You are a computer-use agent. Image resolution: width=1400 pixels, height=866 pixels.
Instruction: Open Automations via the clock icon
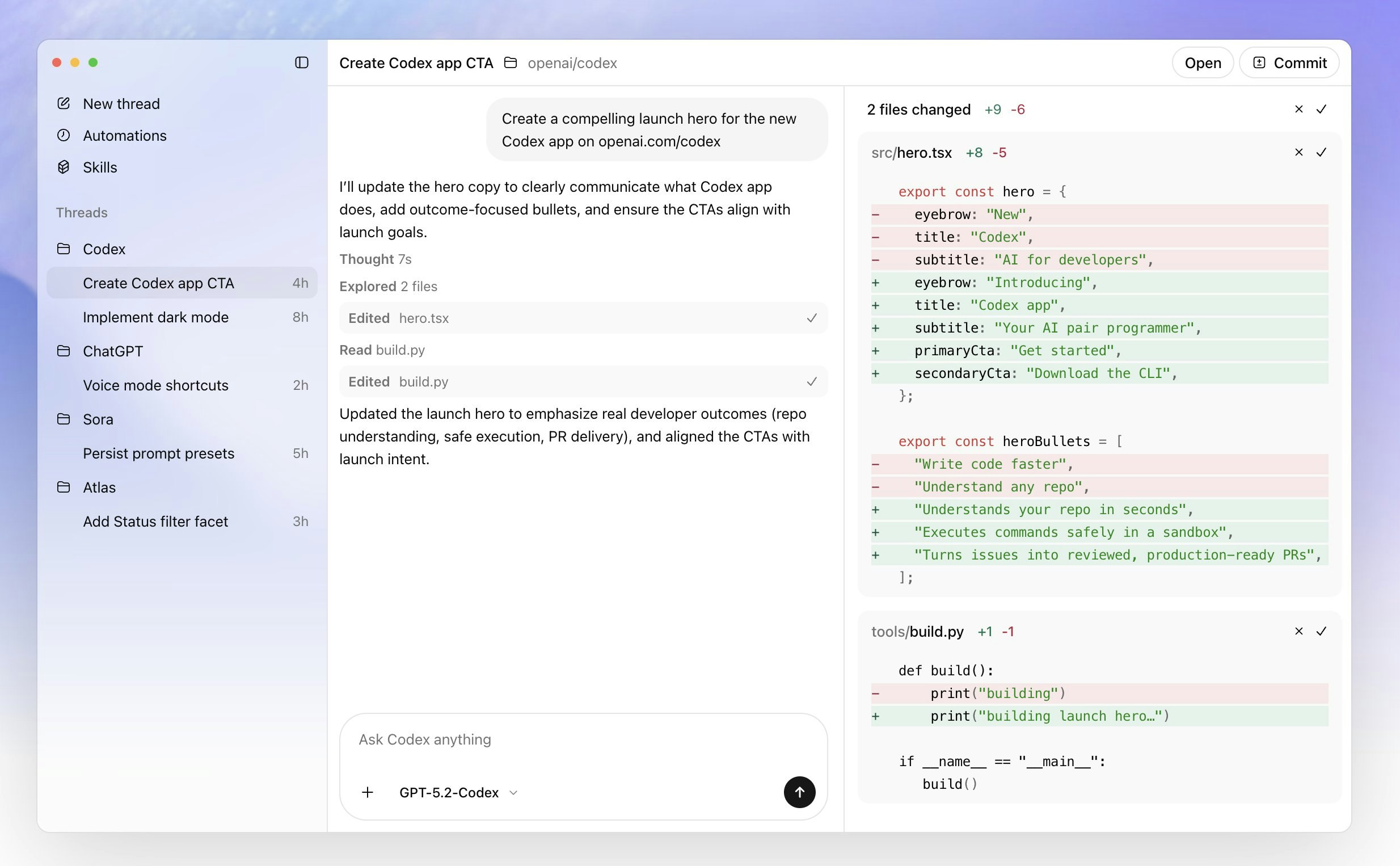click(64, 135)
